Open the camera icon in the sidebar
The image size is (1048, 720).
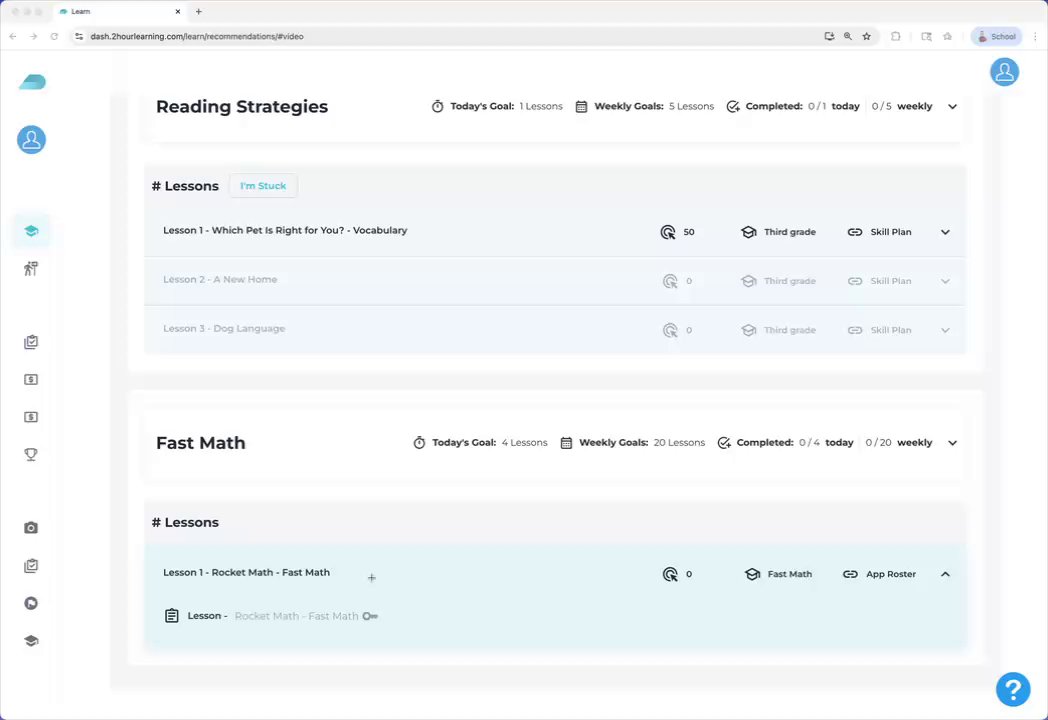point(31,528)
